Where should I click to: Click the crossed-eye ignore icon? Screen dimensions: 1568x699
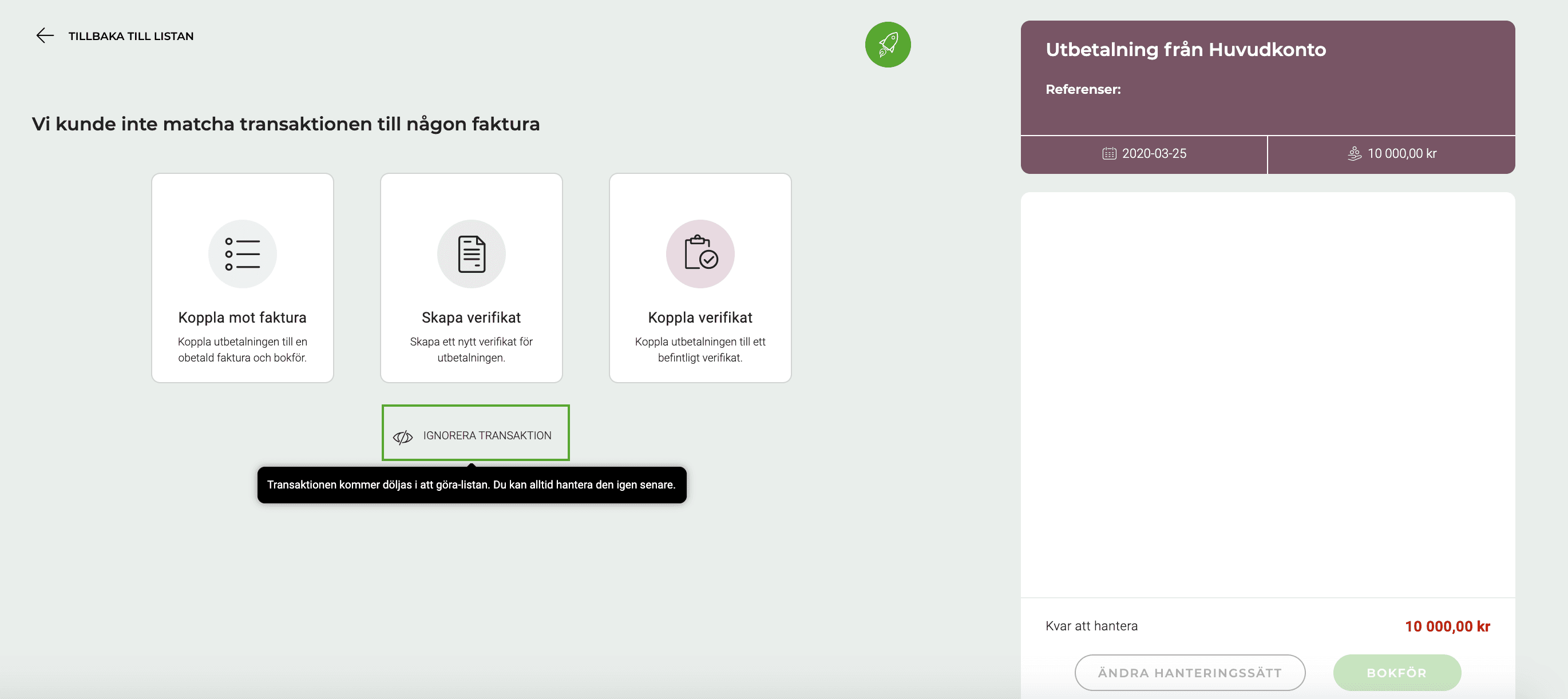pyautogui.click(x=402, y=436)
